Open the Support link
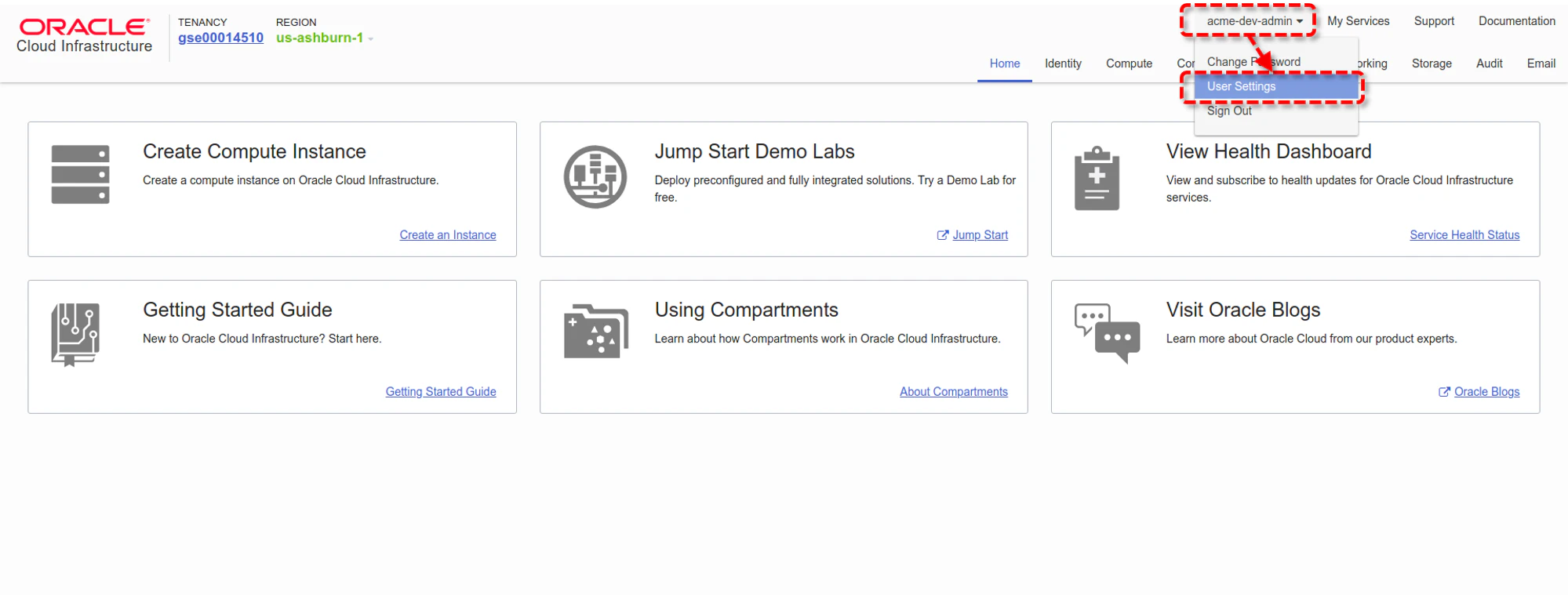1568x595 pixels. tap(1434, 21)
